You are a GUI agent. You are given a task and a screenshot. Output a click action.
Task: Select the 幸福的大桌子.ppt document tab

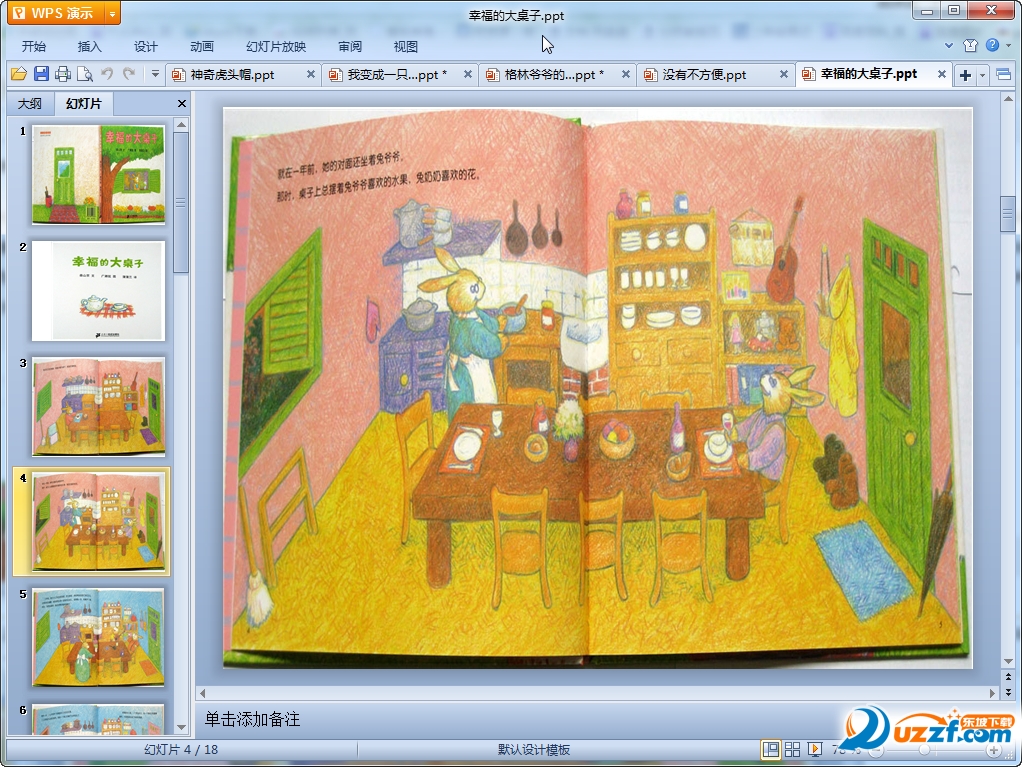click(x=868, y=74)
